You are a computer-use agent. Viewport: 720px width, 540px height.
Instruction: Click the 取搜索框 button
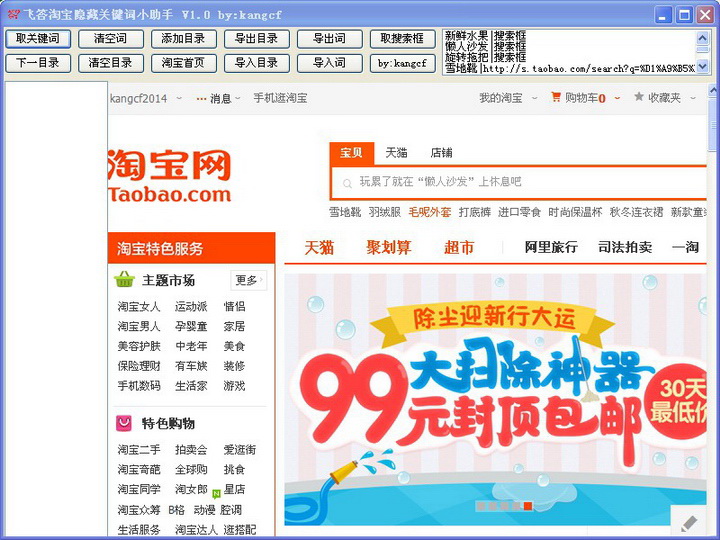(x=402, y=39)
